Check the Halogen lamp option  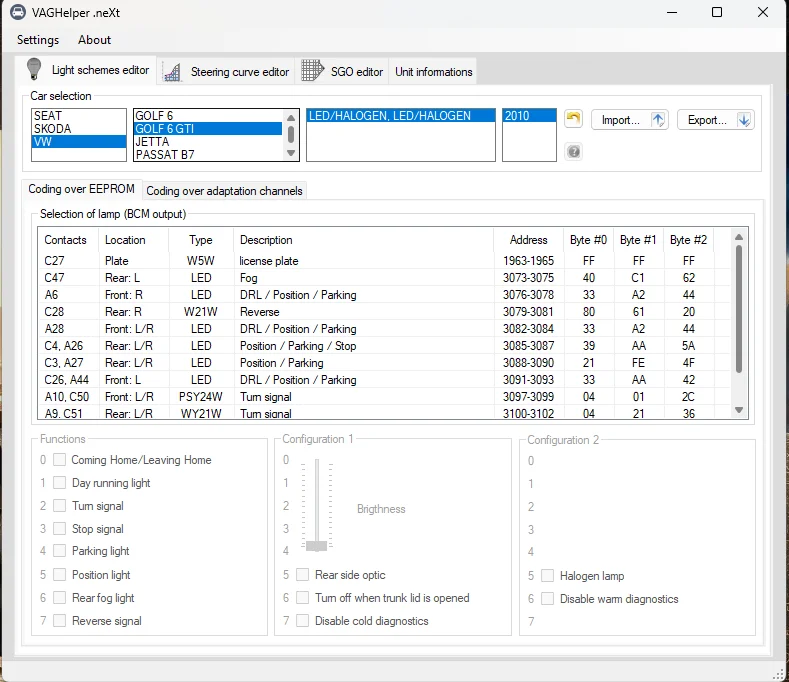point(547,576)
